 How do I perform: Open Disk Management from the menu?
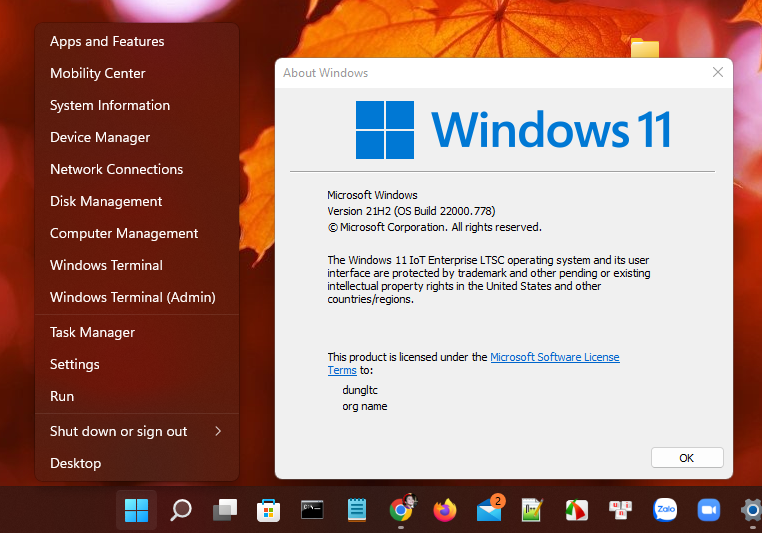pyautogui.click(x=137, y=202)
